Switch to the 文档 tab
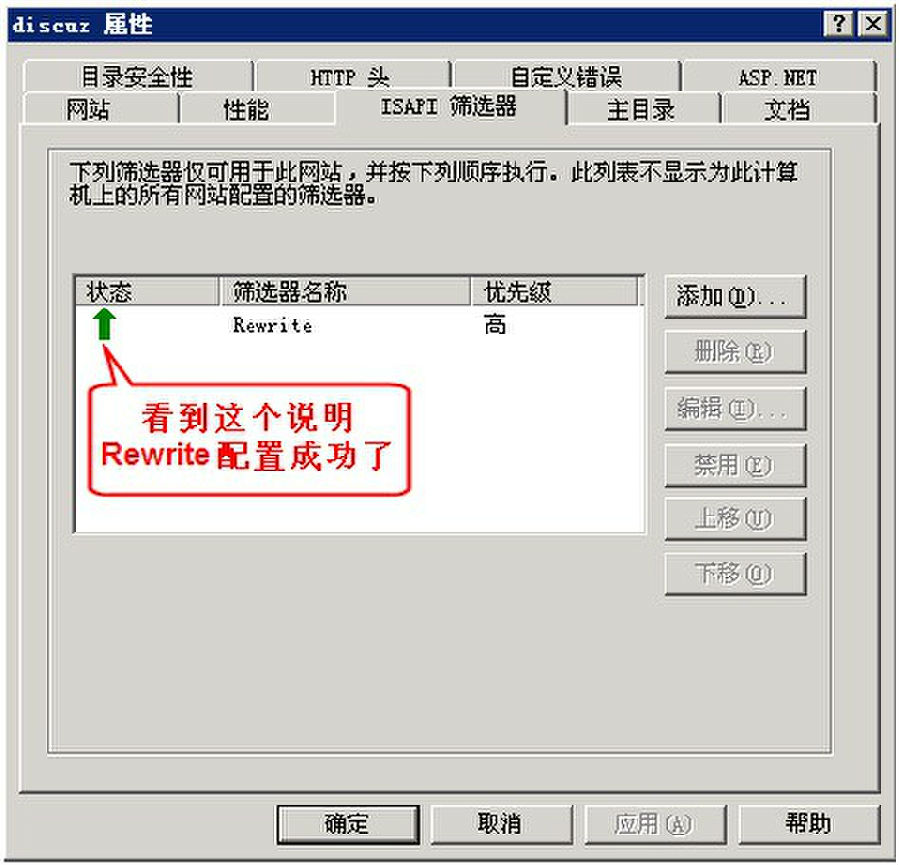Viewport: 900px width, 865px height. (x=798, y=108)
